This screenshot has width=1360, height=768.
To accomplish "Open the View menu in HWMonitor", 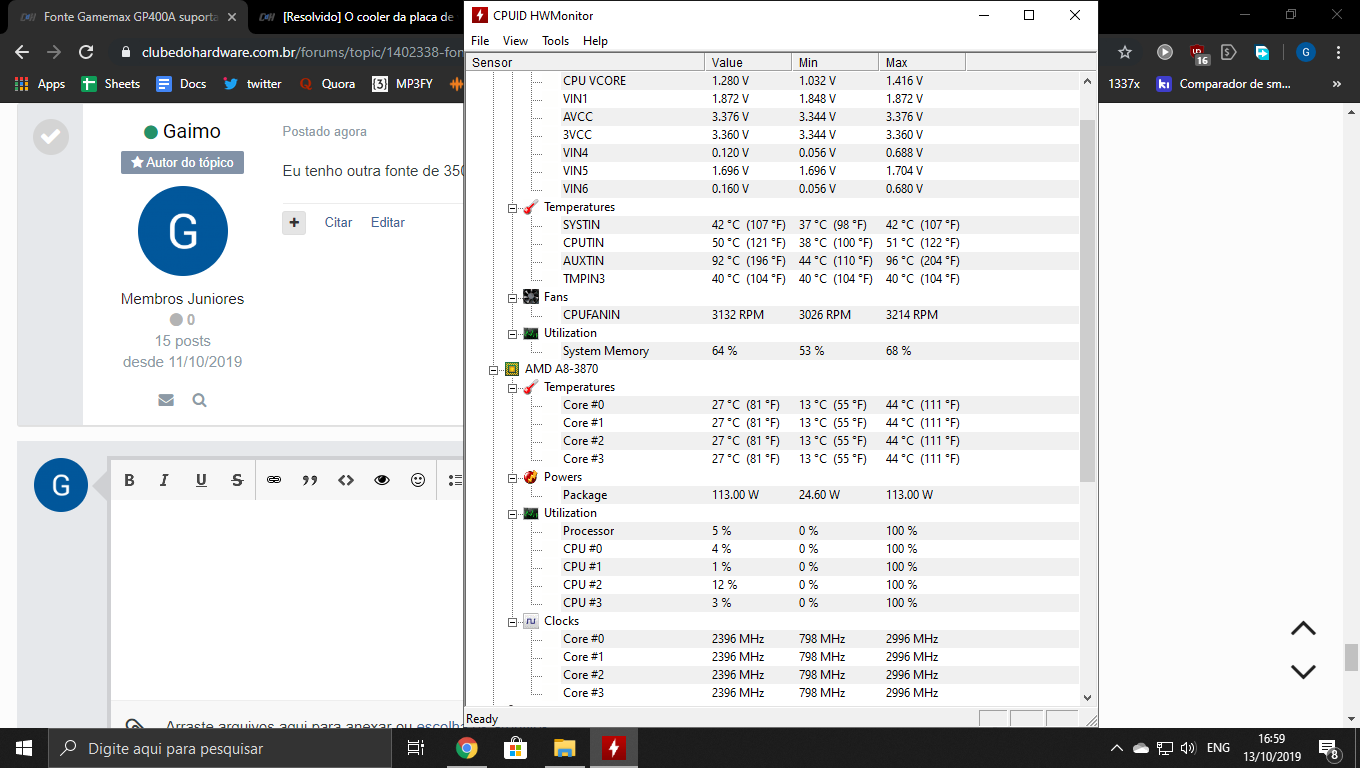I will coord(515,41).
